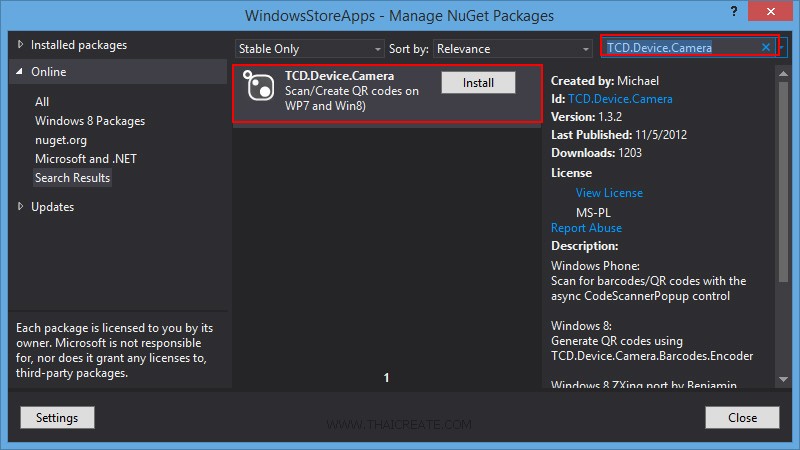Select Windows 8 Packages source
Image resolution: width=800 pixels, height=450 pixels.
click(x=90, y=121)
